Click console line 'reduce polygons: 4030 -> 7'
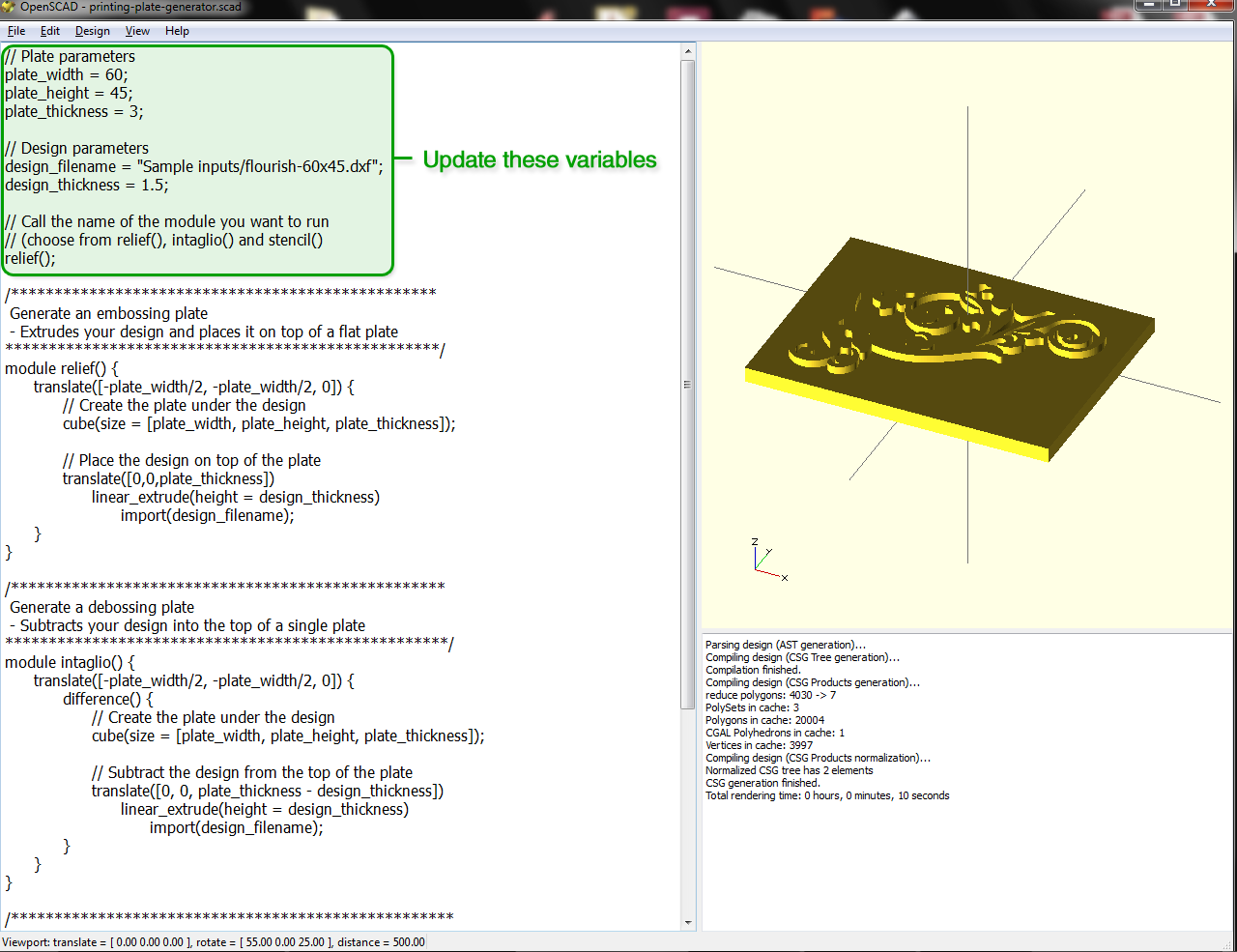 pyautogui.click(x=770, y=695)
